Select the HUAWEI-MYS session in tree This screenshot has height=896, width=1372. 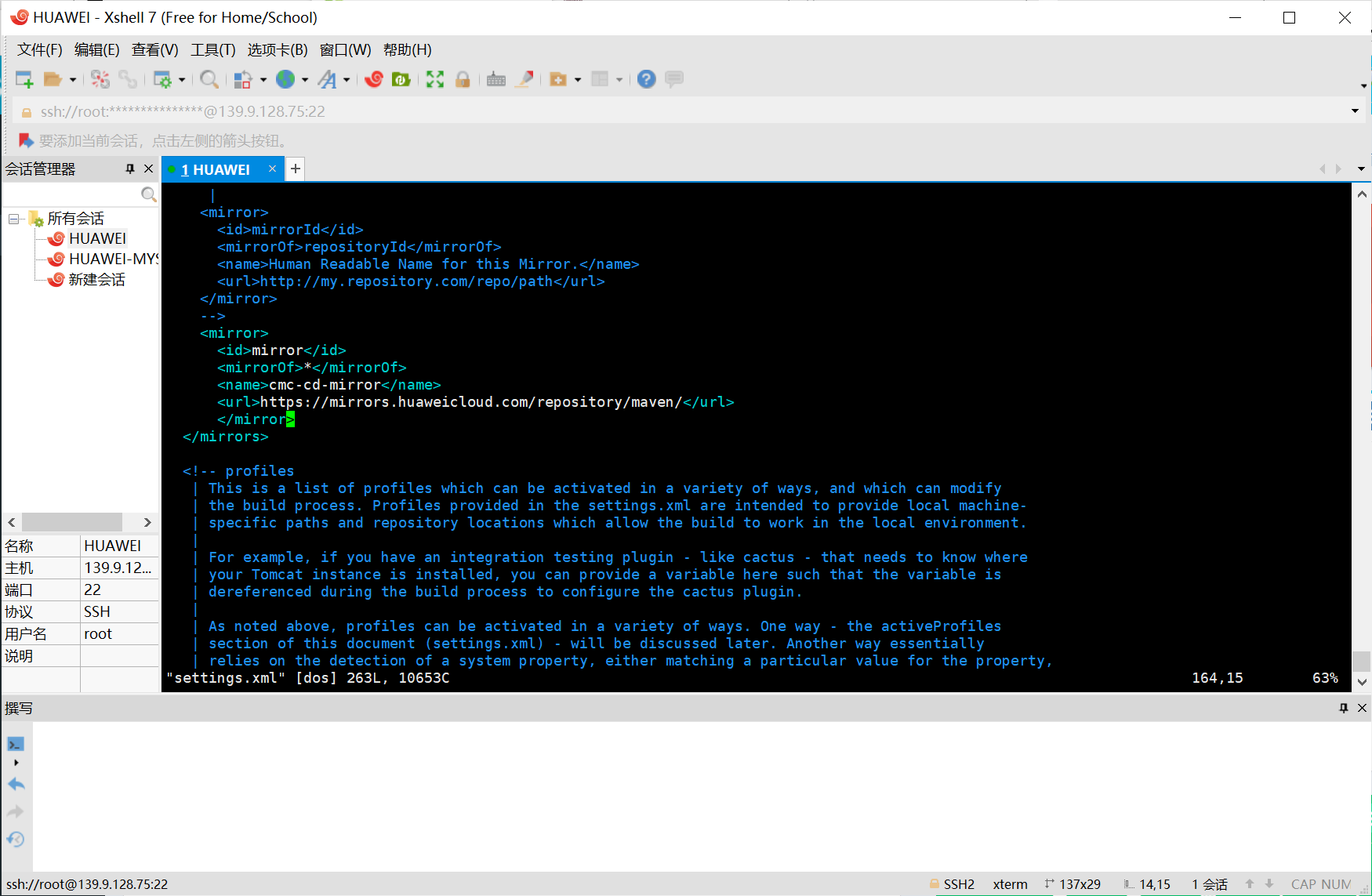click(113, 259)
